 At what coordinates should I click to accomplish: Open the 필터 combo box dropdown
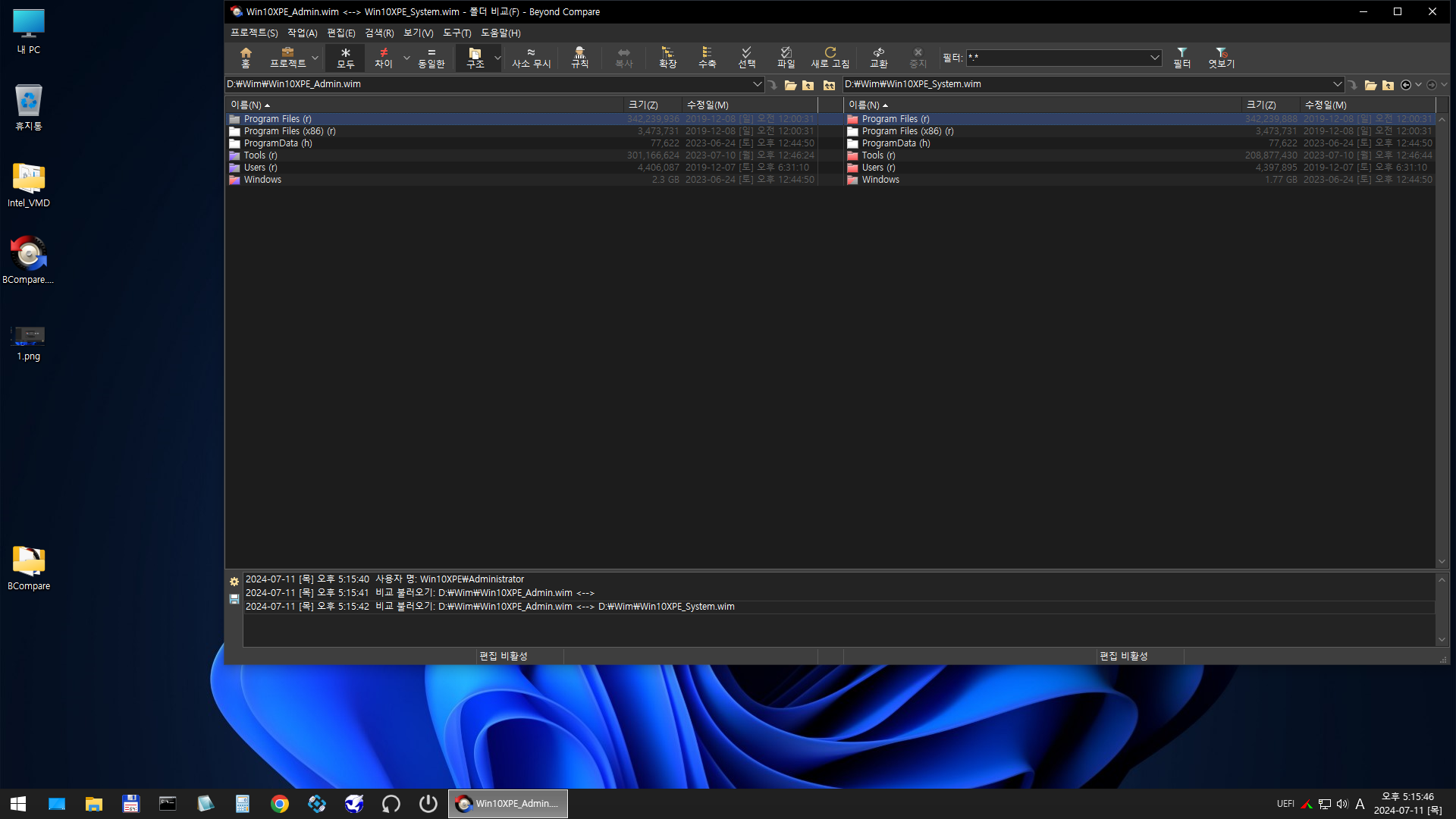click(1154, 58)
